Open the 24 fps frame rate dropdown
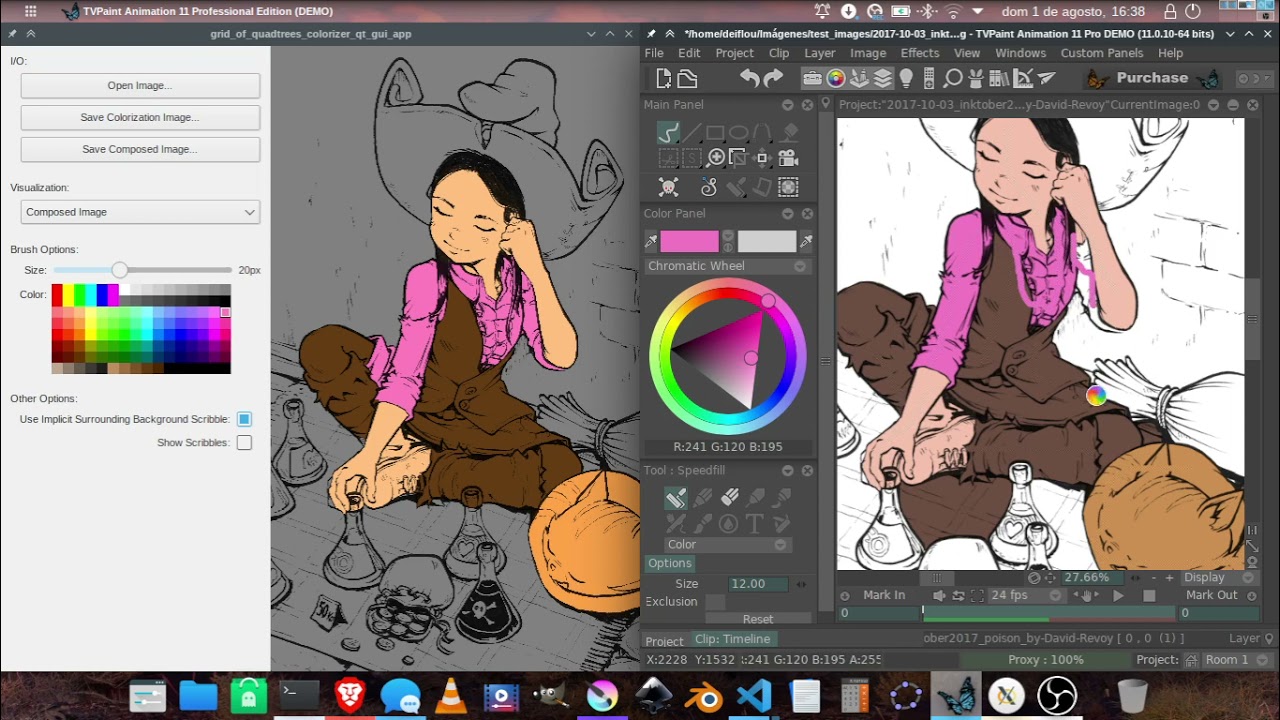The image size is (1280, 720). (1027, 595)
